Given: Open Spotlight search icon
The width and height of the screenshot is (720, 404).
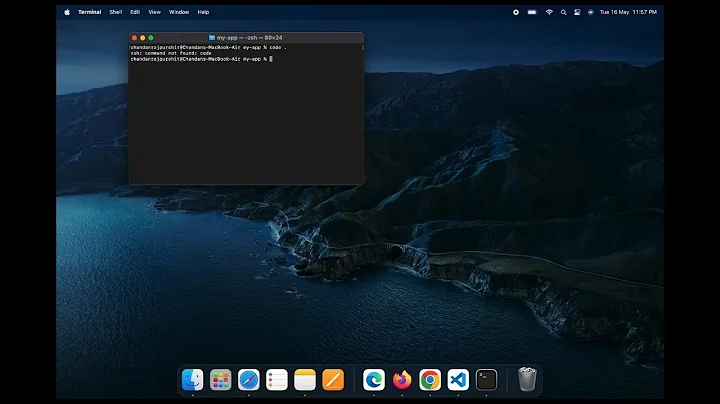Looking at the screenshot, I should click(x=563, y=12).
